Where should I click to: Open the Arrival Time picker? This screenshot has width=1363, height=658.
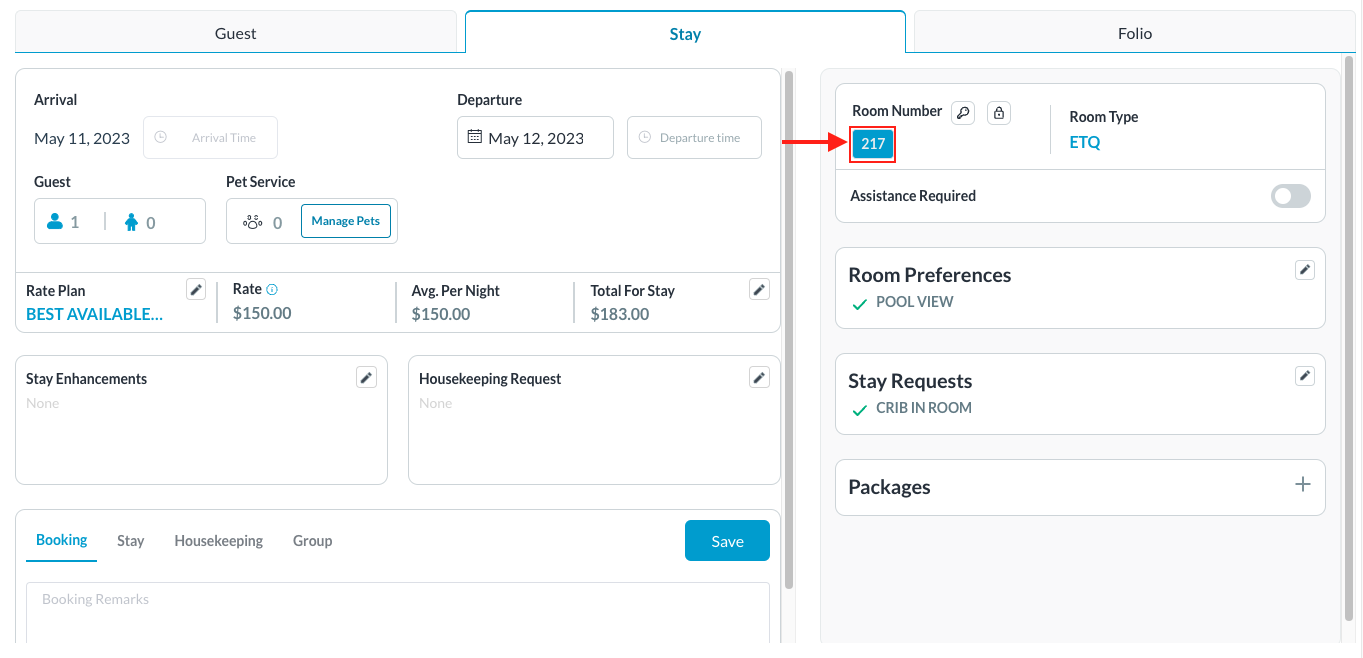click(211, 138)
